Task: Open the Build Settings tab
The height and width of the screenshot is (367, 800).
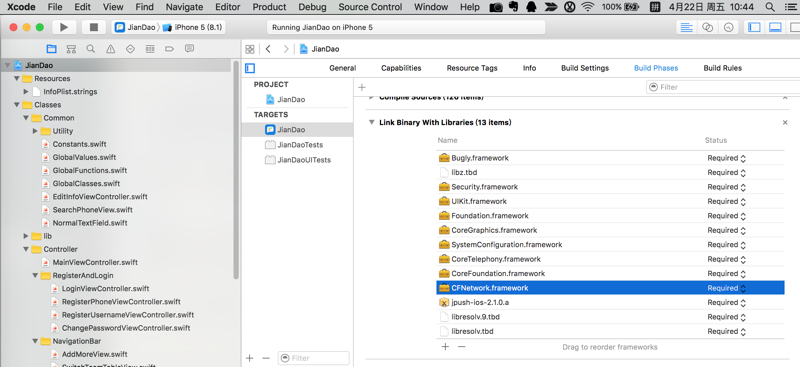Action: [585, 68]
